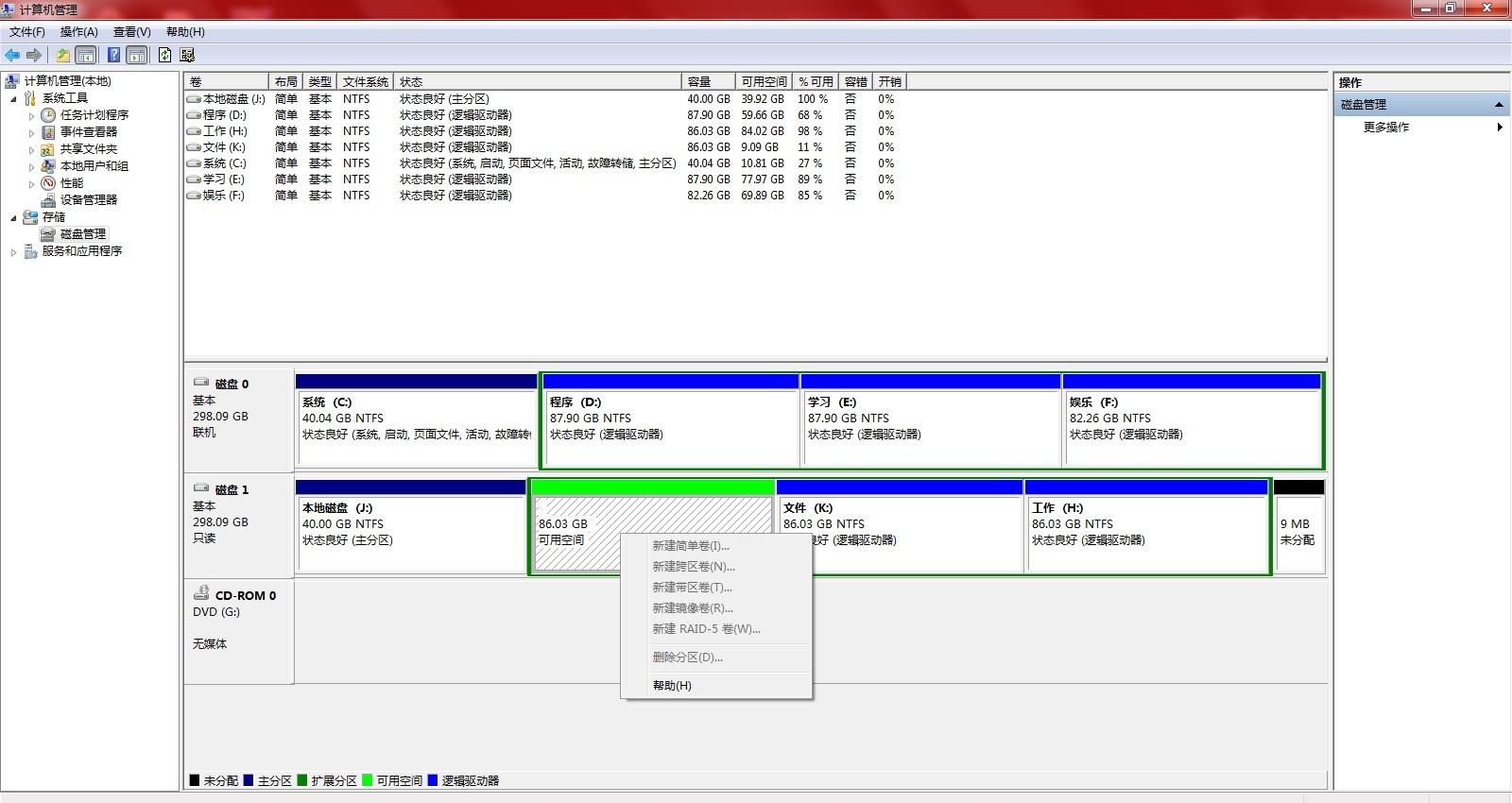Click the 本地用户和组 users icon
This screenshot has width=1512, height=803.
click(48, 166)
